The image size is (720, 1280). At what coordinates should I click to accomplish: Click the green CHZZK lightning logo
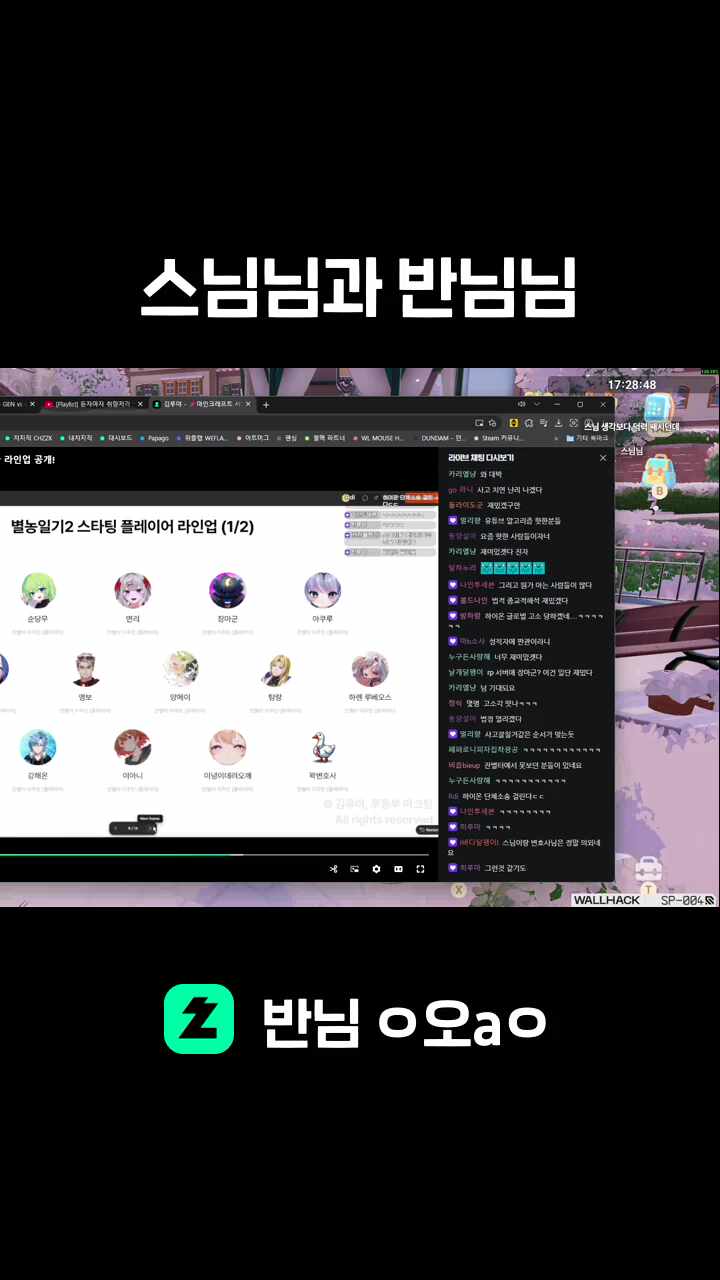click(199, 1019)
